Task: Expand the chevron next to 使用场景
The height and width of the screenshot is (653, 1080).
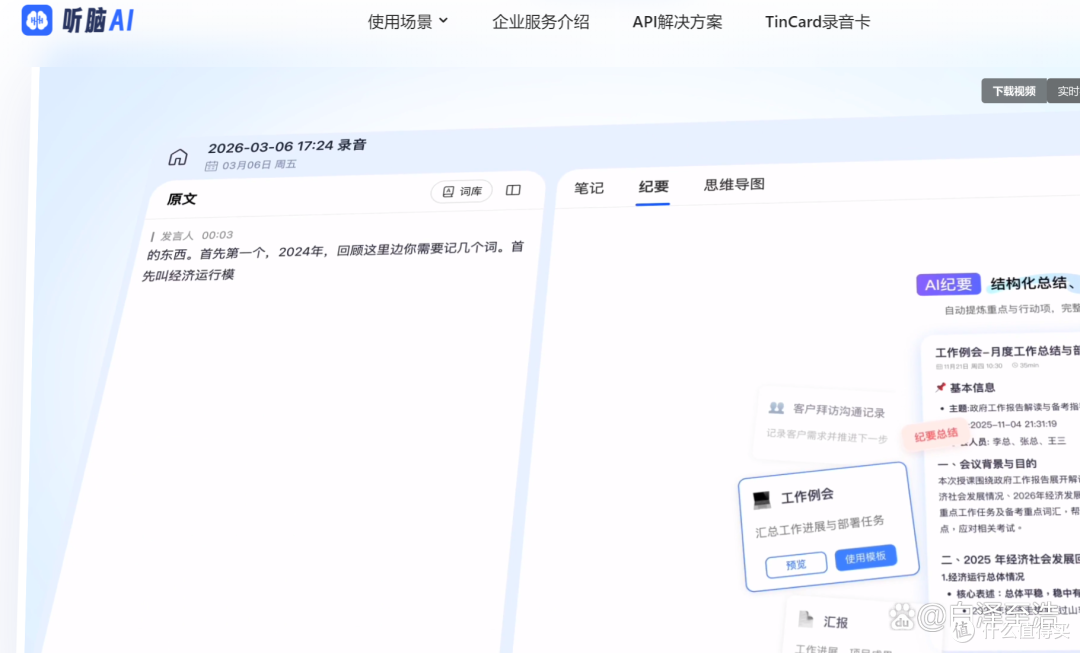Action: pyautogui.click(x=444, y=21)
